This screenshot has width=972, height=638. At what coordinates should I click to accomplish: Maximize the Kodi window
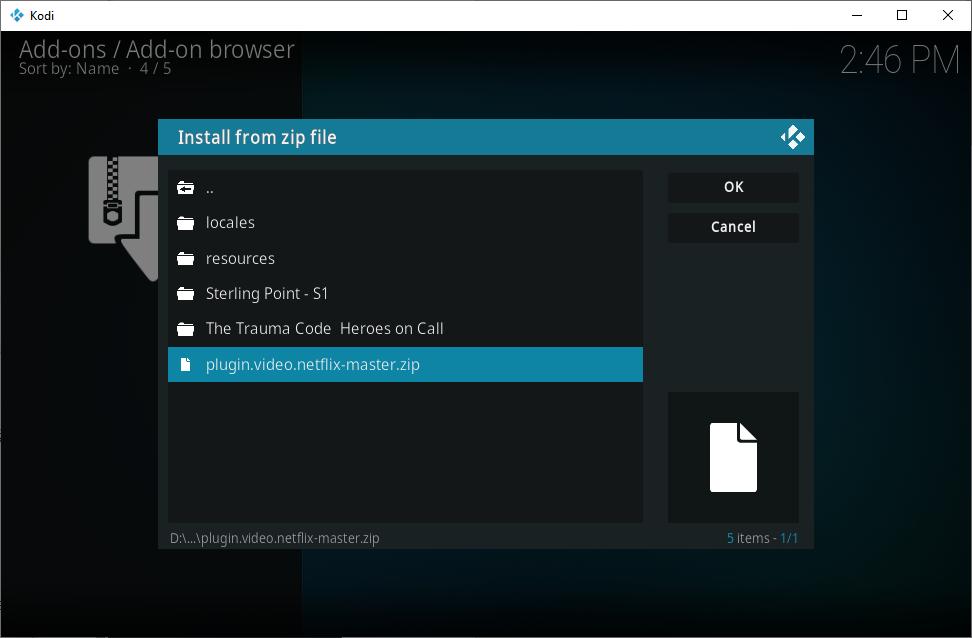(903, 15)
